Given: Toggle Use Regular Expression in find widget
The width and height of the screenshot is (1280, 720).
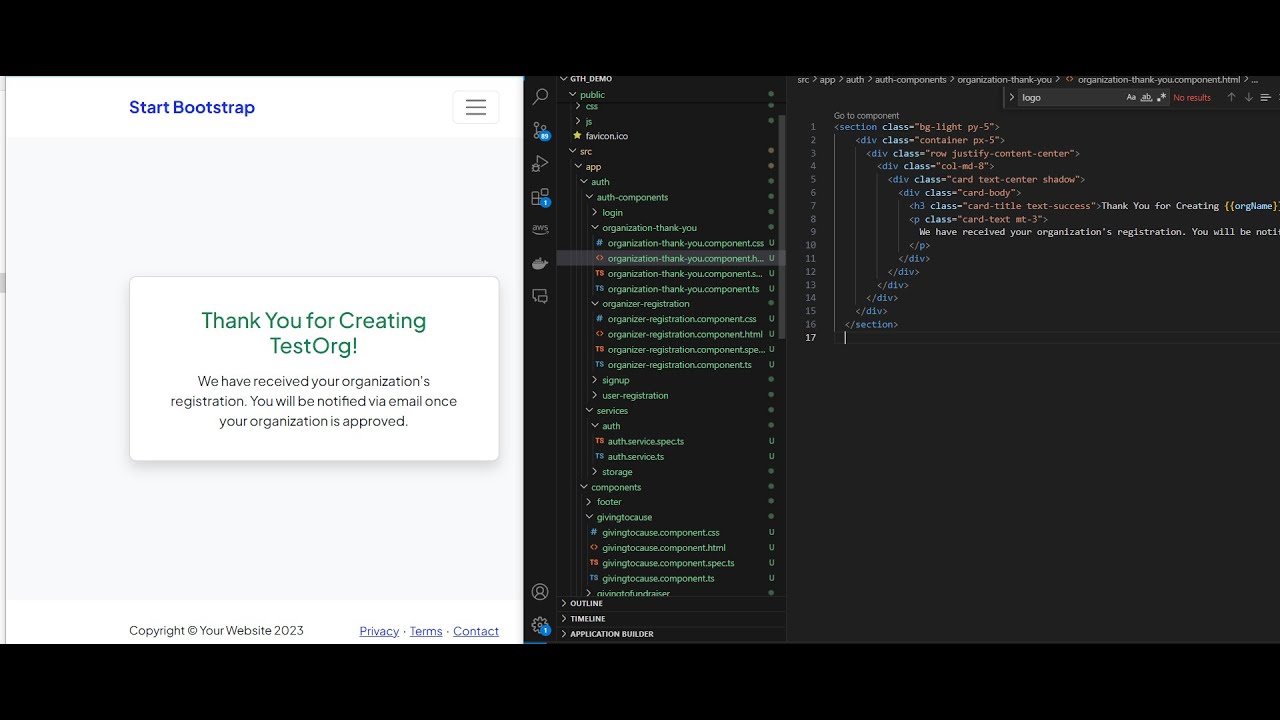Looking at the screenshot, I should pyautogui.click(x=1161, y=97).
